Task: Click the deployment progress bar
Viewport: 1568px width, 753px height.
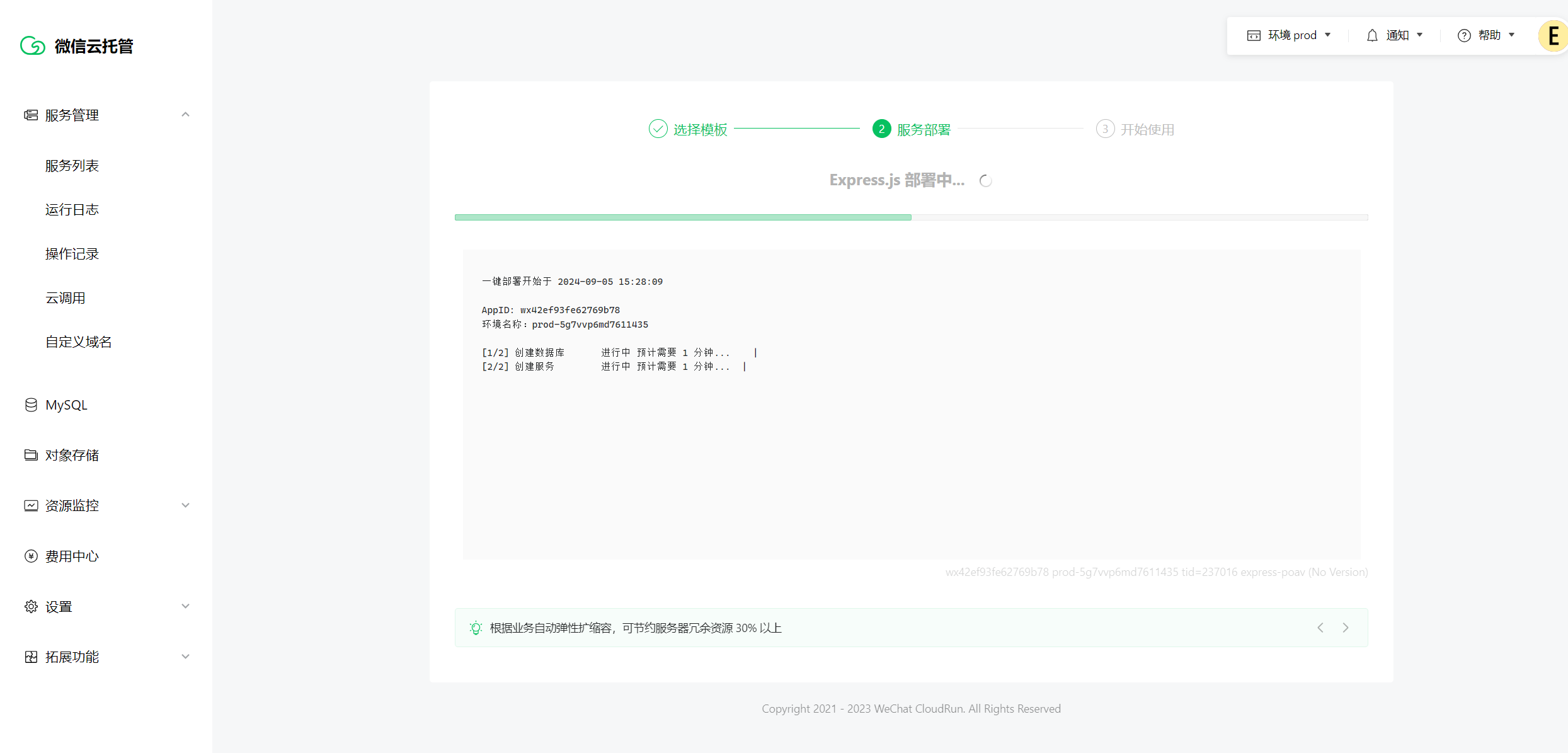Action: click(911, 217)
